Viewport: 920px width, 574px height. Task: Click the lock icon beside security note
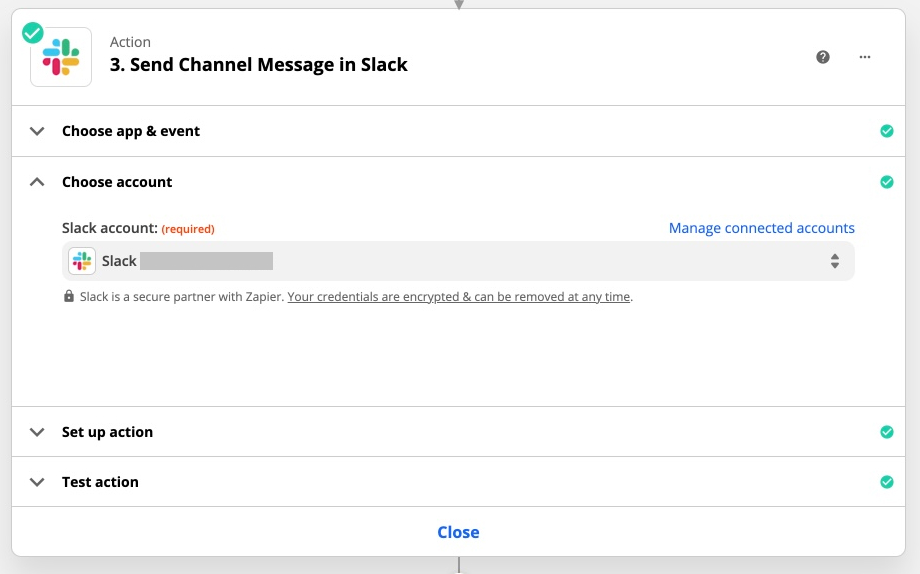tap(69, 297)
